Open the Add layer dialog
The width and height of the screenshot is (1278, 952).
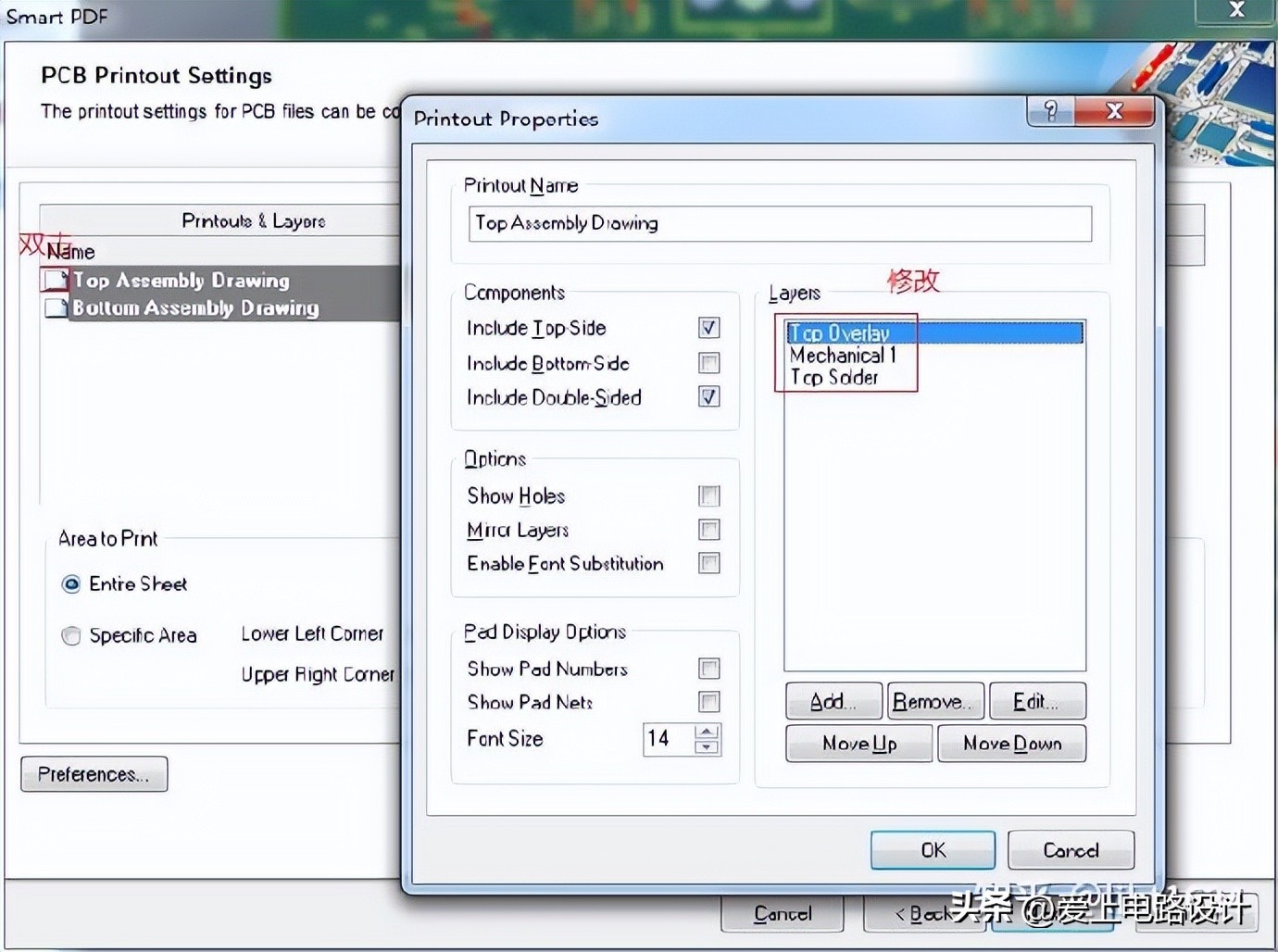tap(832, 701)
